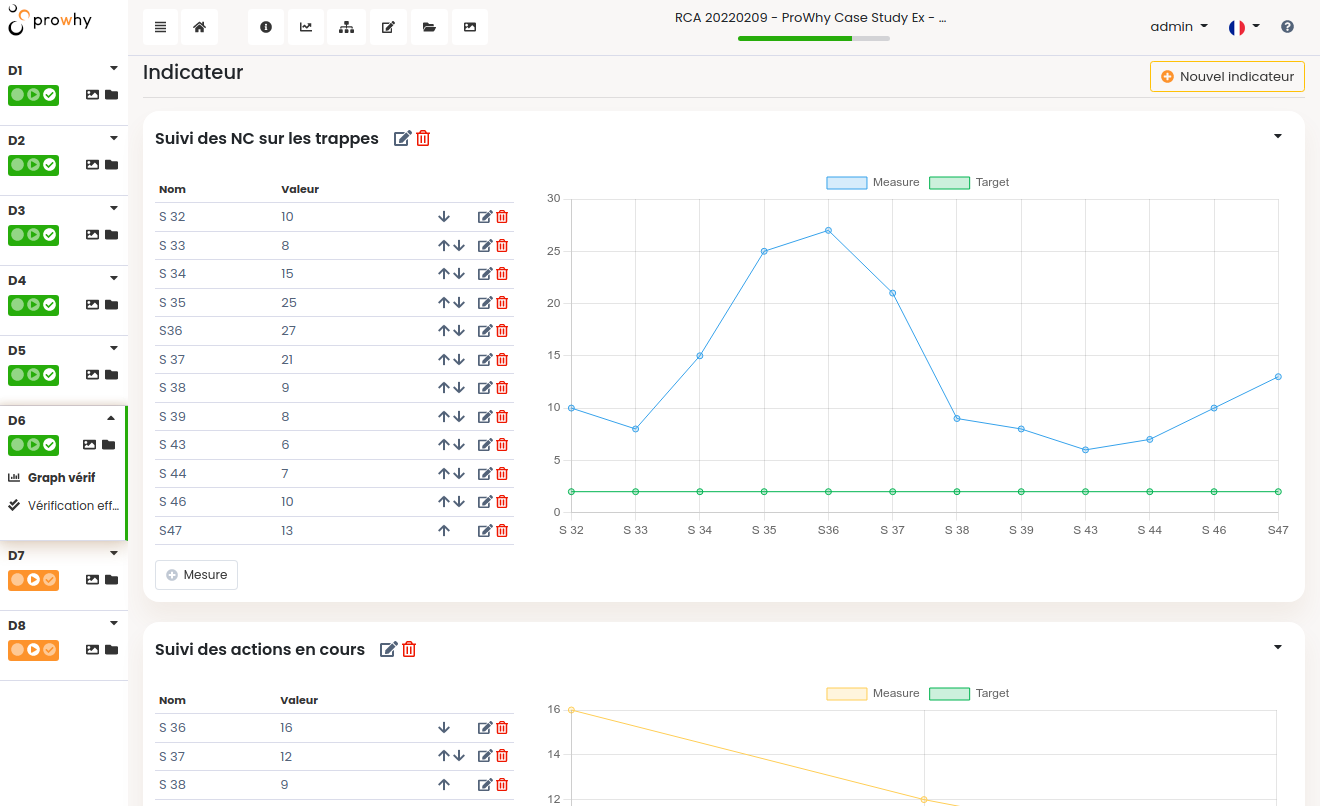Collapse the D6 section caret
Viewport: 1320px width, 806px height.
(111, 419)
